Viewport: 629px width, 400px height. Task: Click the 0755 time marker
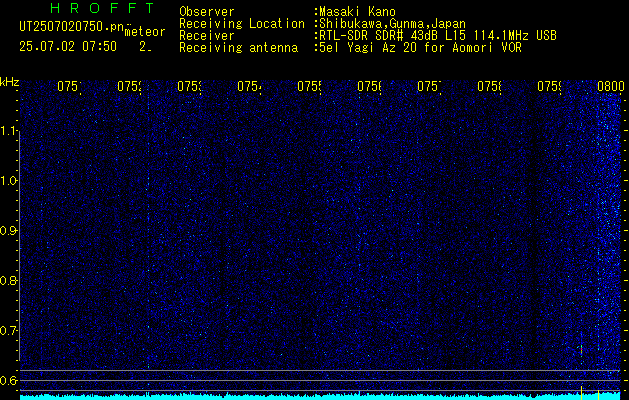click(x=309, y=86)
